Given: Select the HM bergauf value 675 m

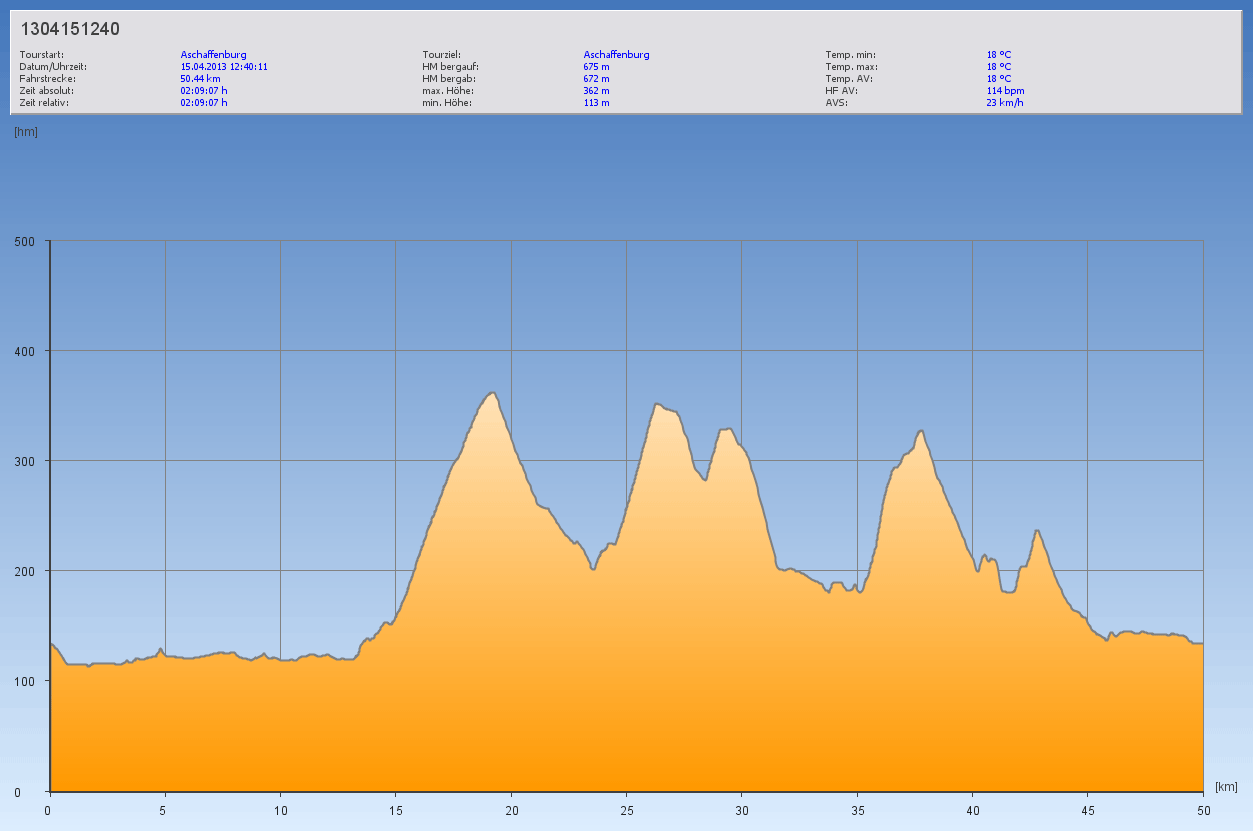Looking at the screenshot, I should click(596, 66).
